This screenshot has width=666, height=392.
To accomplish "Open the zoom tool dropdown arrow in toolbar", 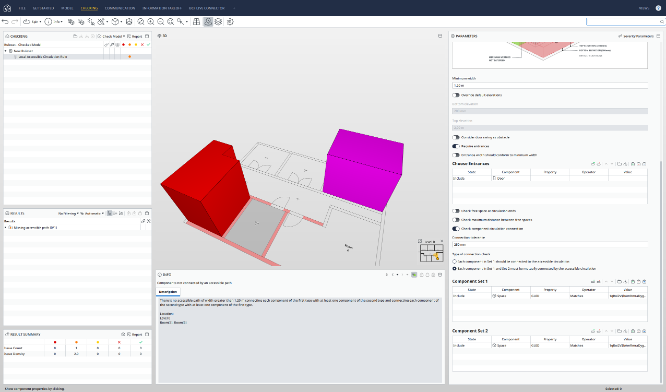I will (x=186, y=22).
